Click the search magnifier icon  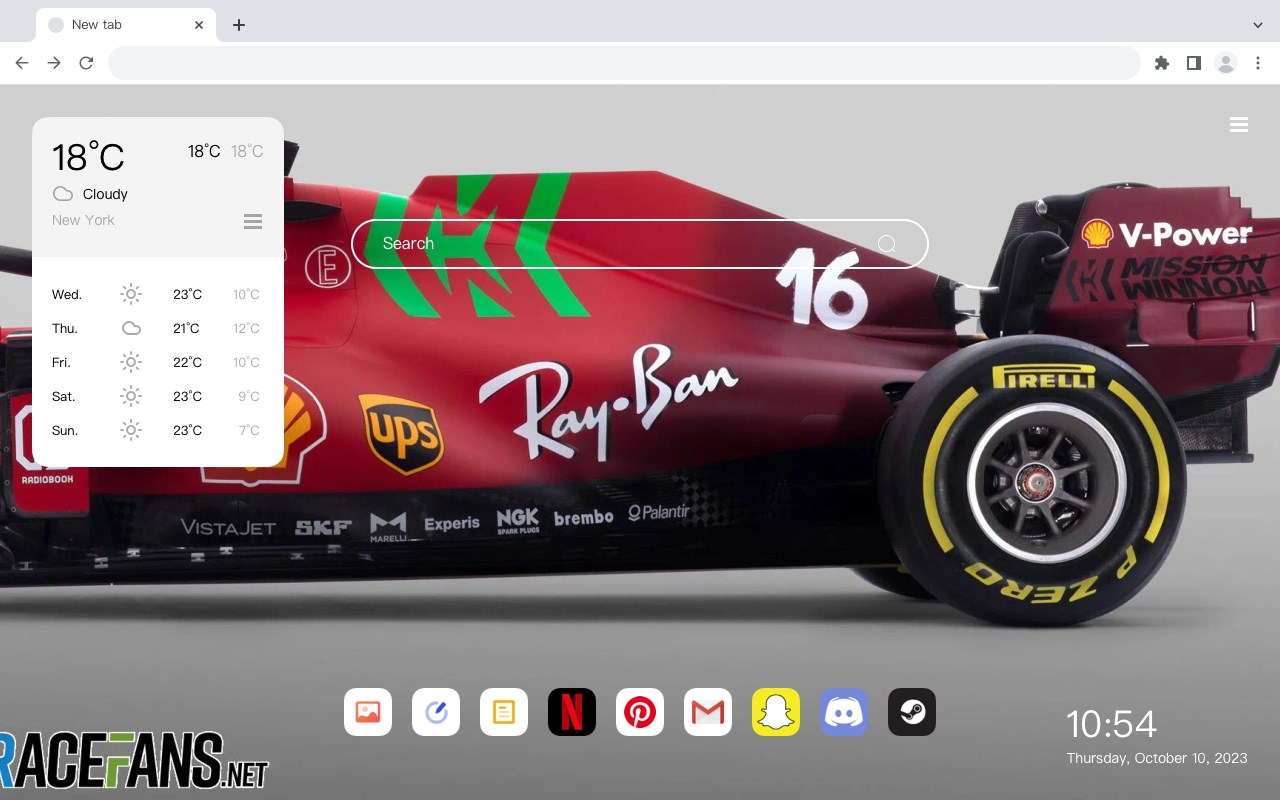(886, 244)
